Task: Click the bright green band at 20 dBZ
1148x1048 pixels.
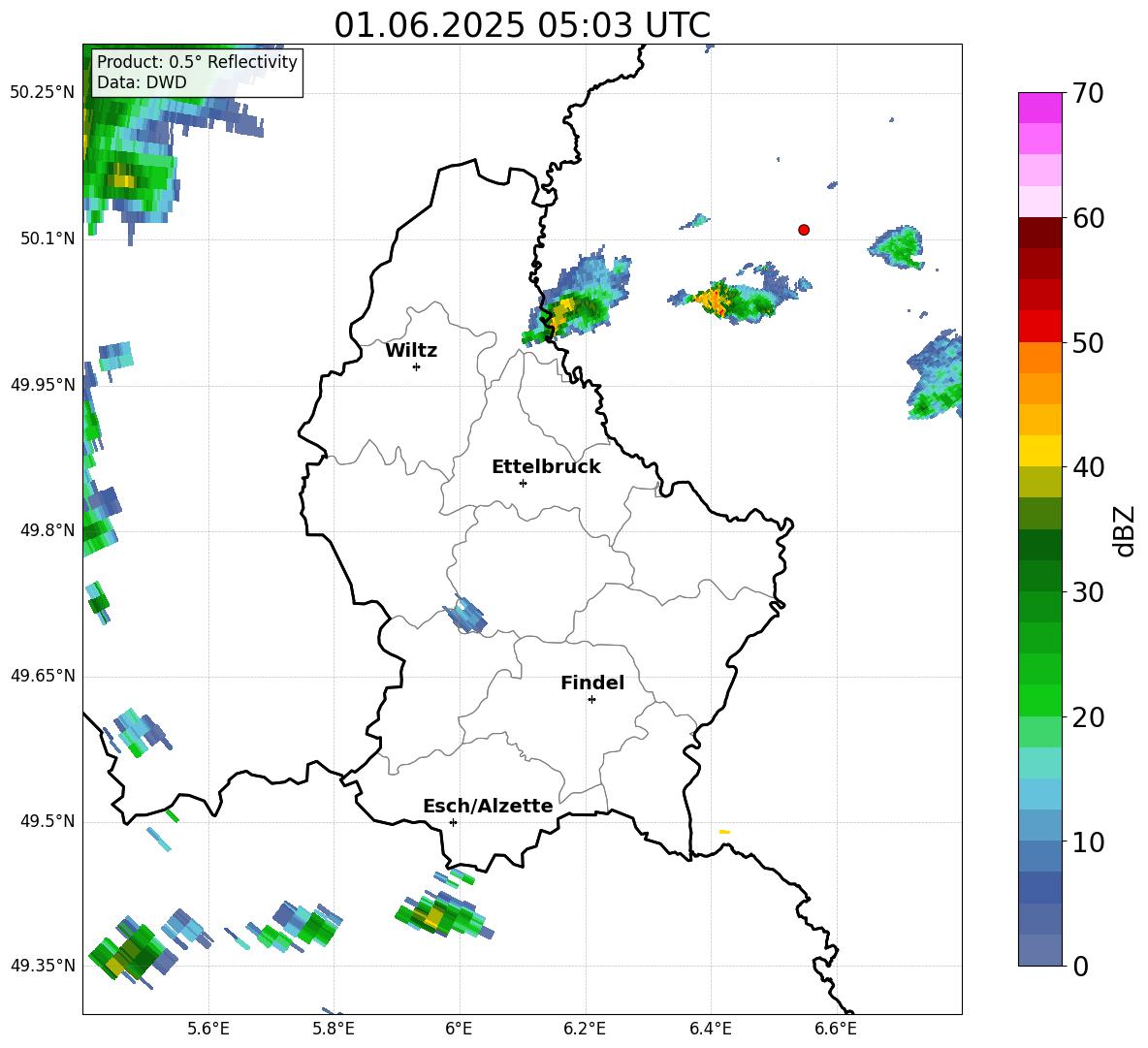Action: pos(1039,701)
